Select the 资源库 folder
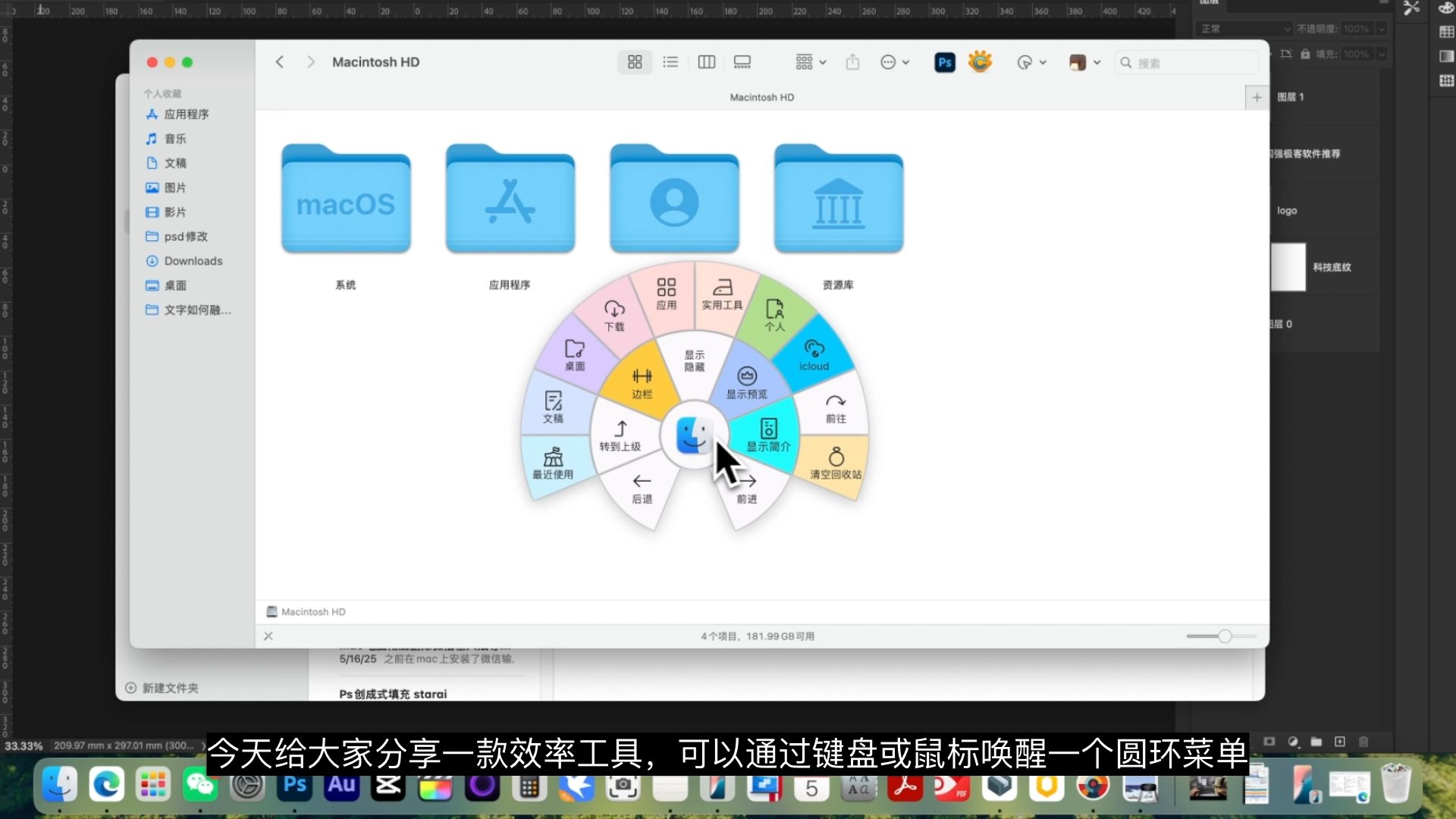This screenshot has height=819, width=1456. pos(839,199)
